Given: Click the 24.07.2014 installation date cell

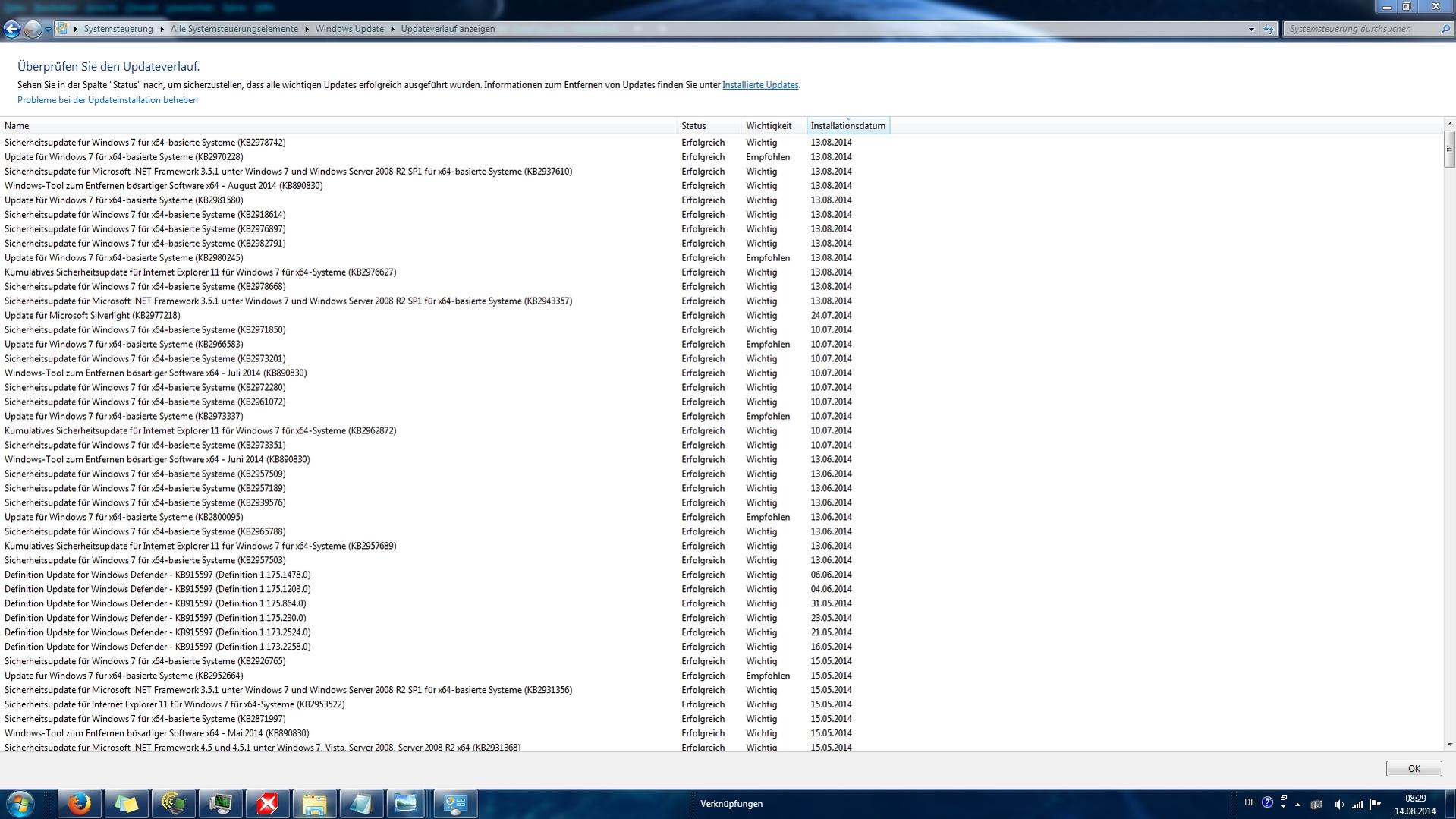Looking at the screenshot, I should tap(831, 316).
